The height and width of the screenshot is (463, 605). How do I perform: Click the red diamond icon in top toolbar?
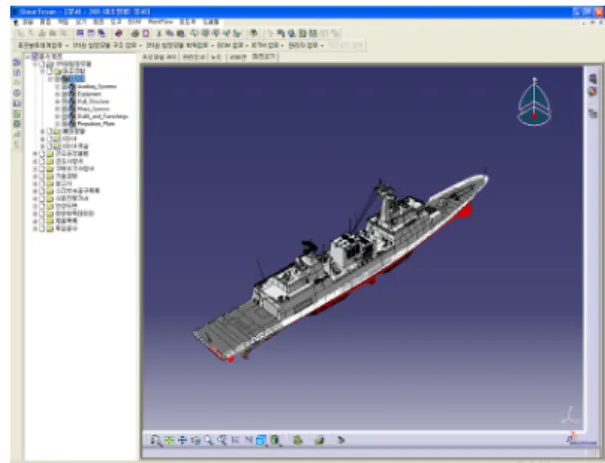pos(118,34)
